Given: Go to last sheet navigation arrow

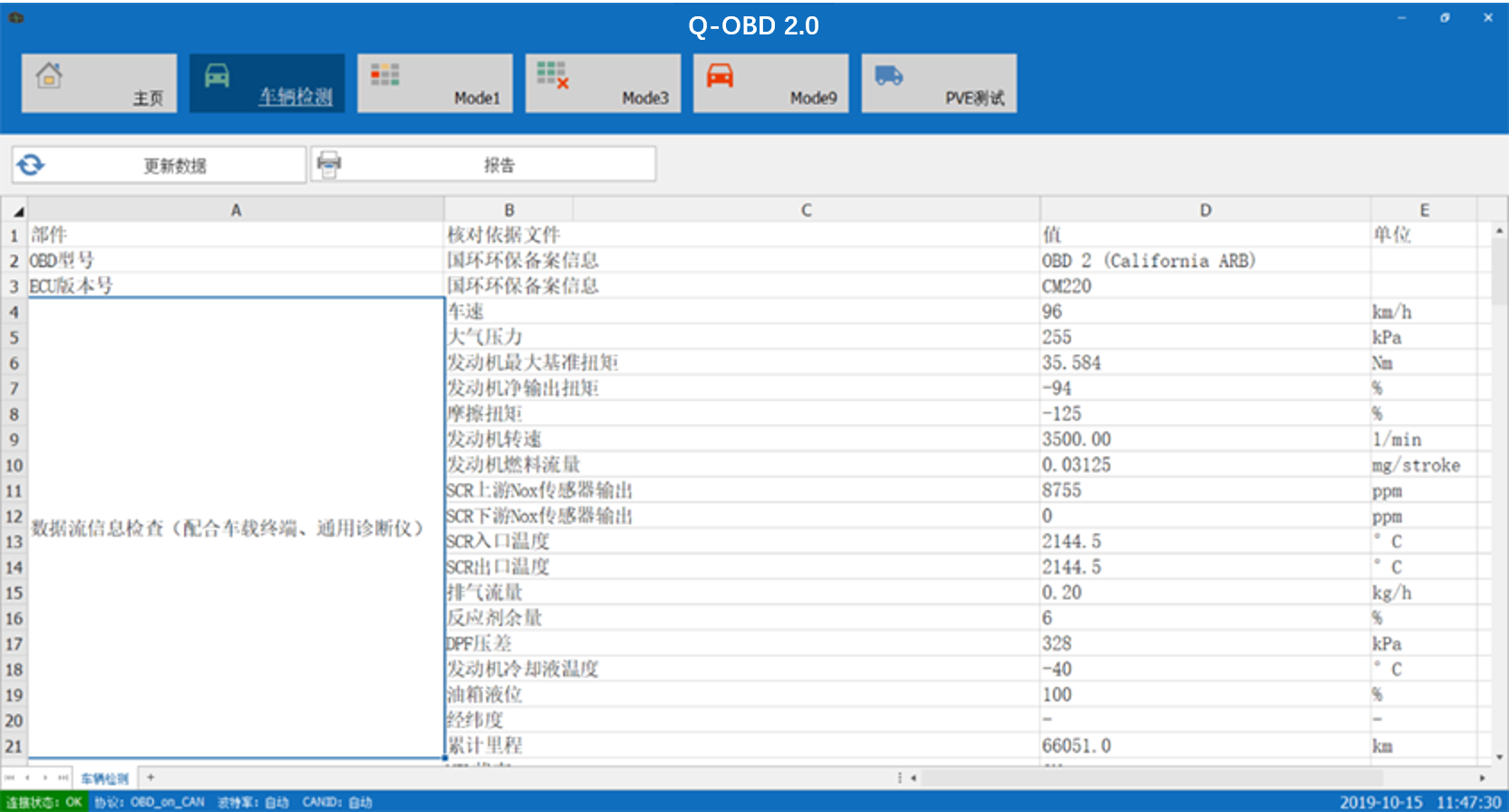Looking at the screenshot, I should [x=63, y=778].
